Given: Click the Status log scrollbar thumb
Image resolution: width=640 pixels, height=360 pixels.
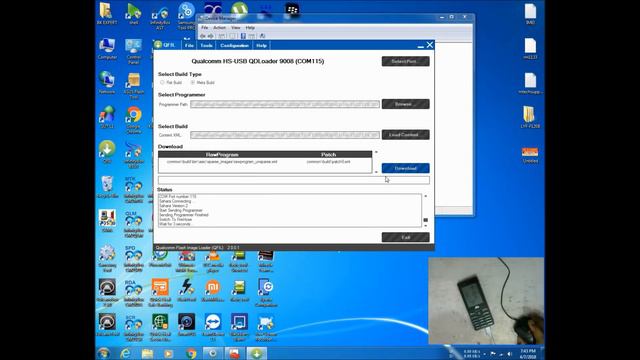Looking at the screenshot, I should pyautogui.click(x=425, y=220).
